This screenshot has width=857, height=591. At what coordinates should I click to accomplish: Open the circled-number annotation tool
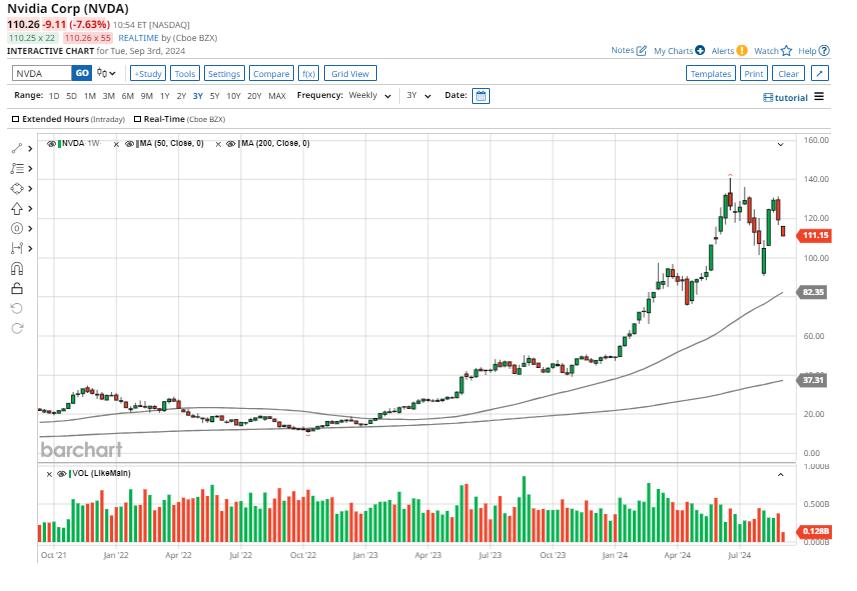17,229
